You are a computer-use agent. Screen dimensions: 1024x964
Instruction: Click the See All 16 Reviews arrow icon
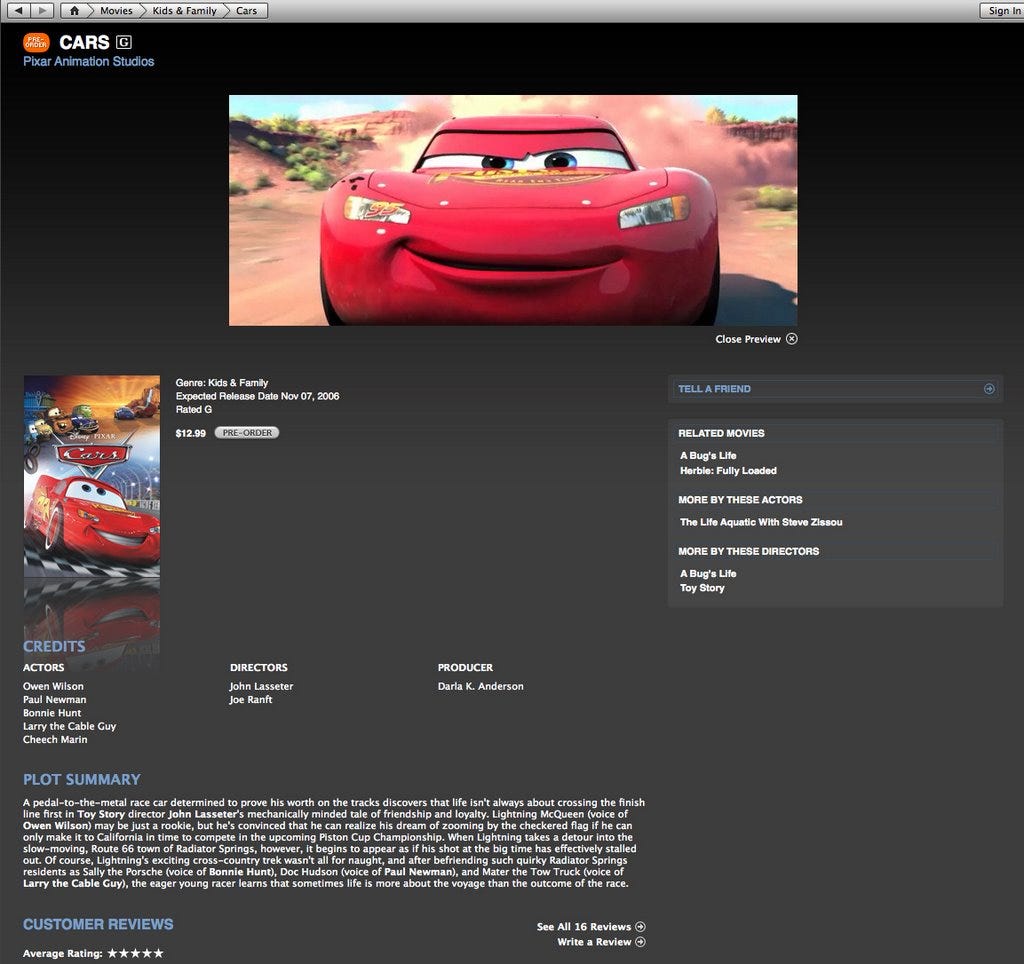tap(640, 926)
